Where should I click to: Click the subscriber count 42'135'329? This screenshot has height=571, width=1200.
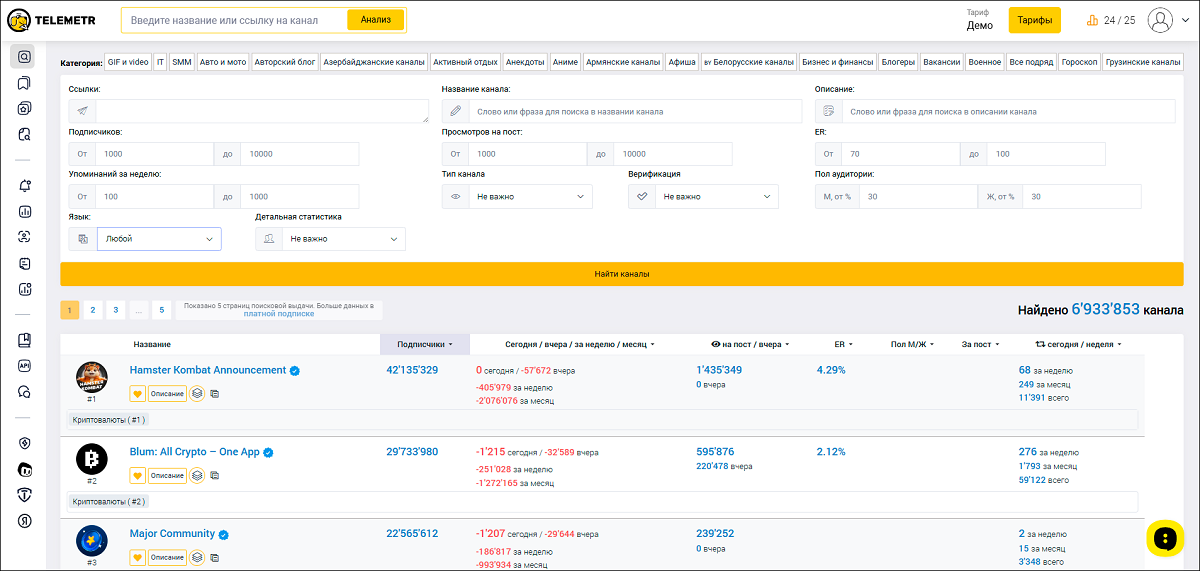click(x=412, y=370)
